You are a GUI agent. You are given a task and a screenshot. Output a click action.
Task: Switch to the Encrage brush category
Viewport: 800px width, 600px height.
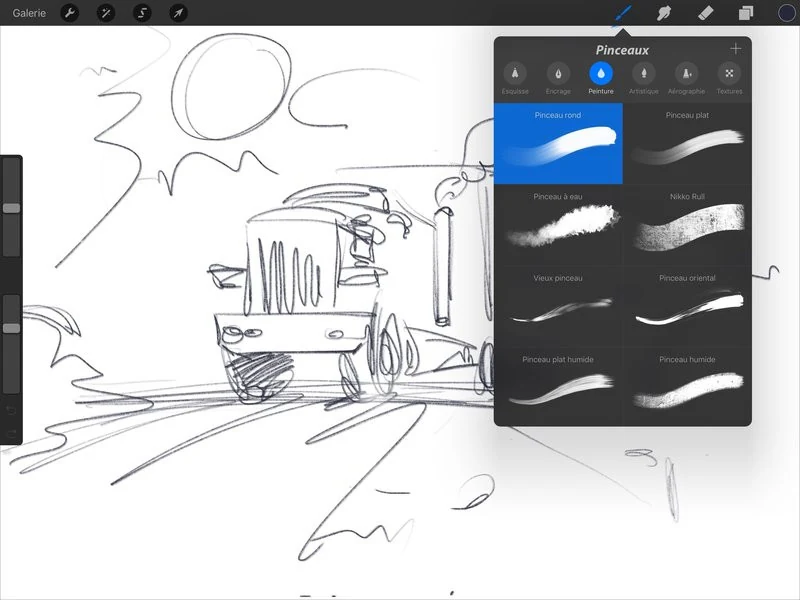click(x=558, y=79)
